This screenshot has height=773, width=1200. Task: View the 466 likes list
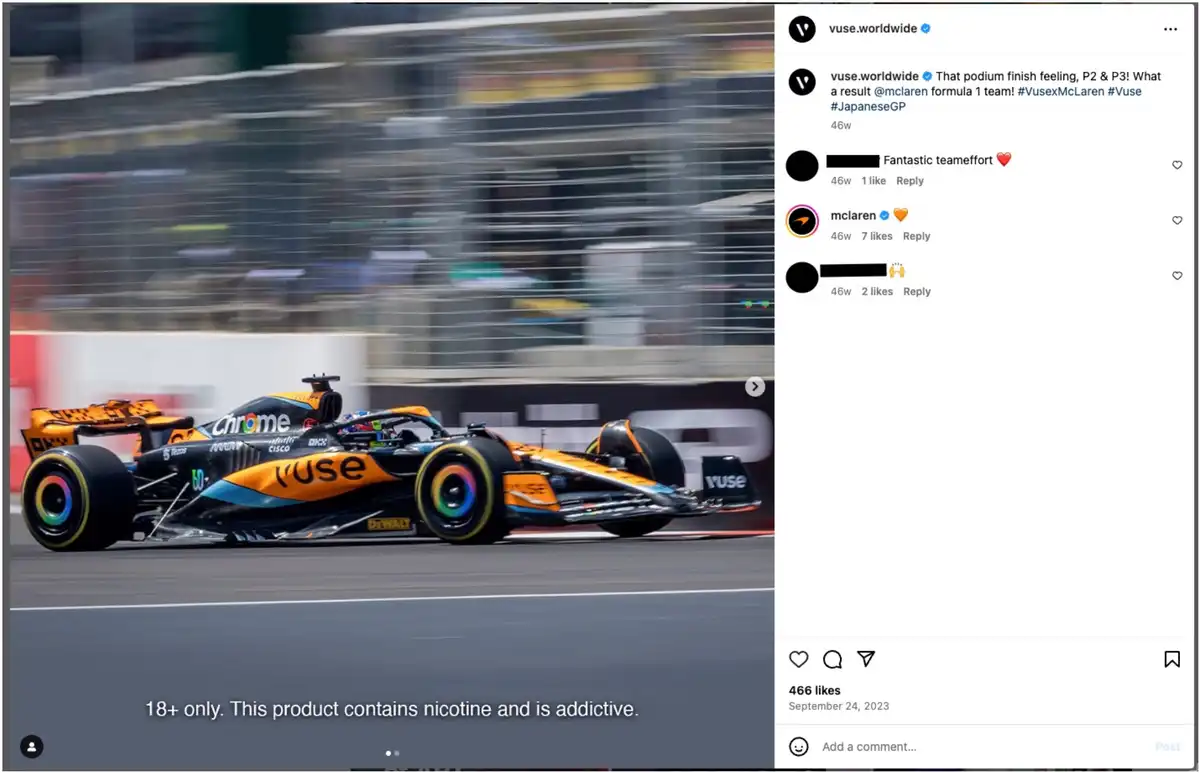814,690
